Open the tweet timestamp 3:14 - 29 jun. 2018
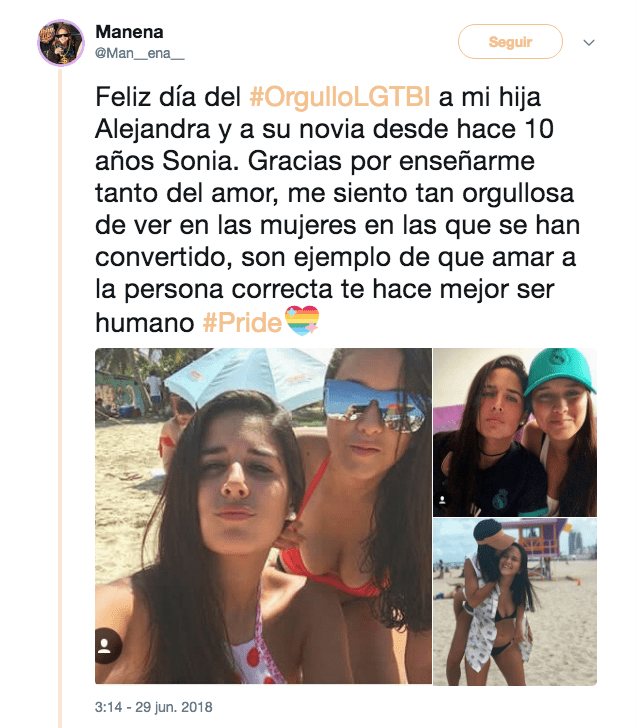 pyautogui.click(x=154, y=707)
